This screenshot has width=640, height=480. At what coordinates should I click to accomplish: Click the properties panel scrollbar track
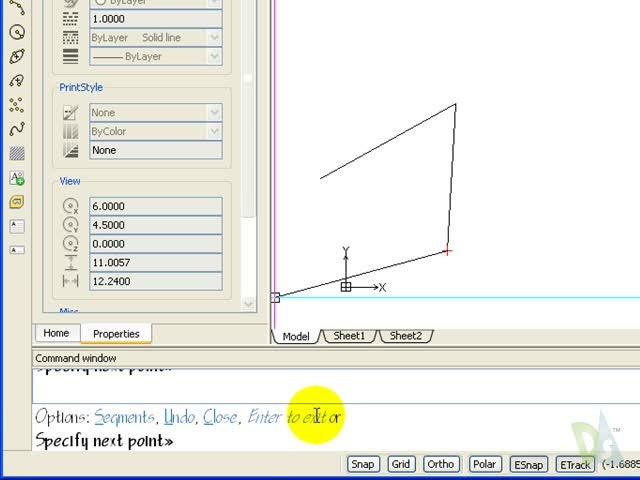tap(248, 257)
